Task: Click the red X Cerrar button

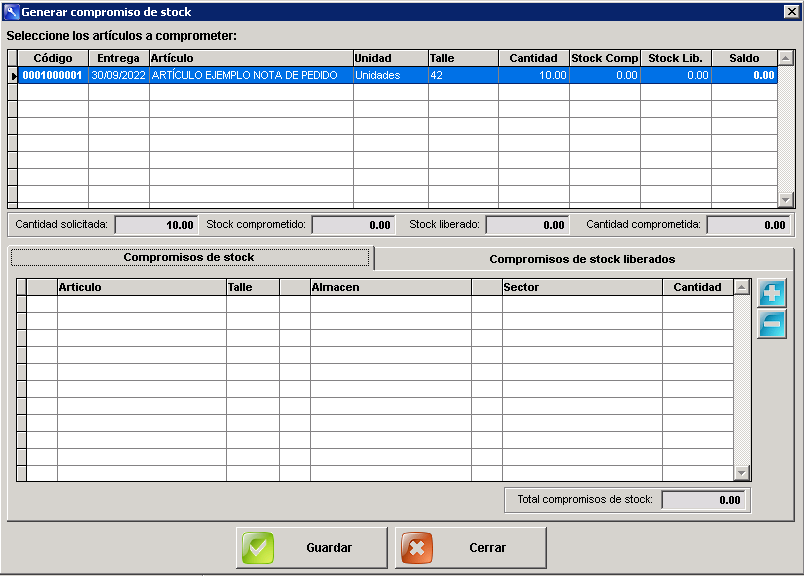Action: coord(471,548)
